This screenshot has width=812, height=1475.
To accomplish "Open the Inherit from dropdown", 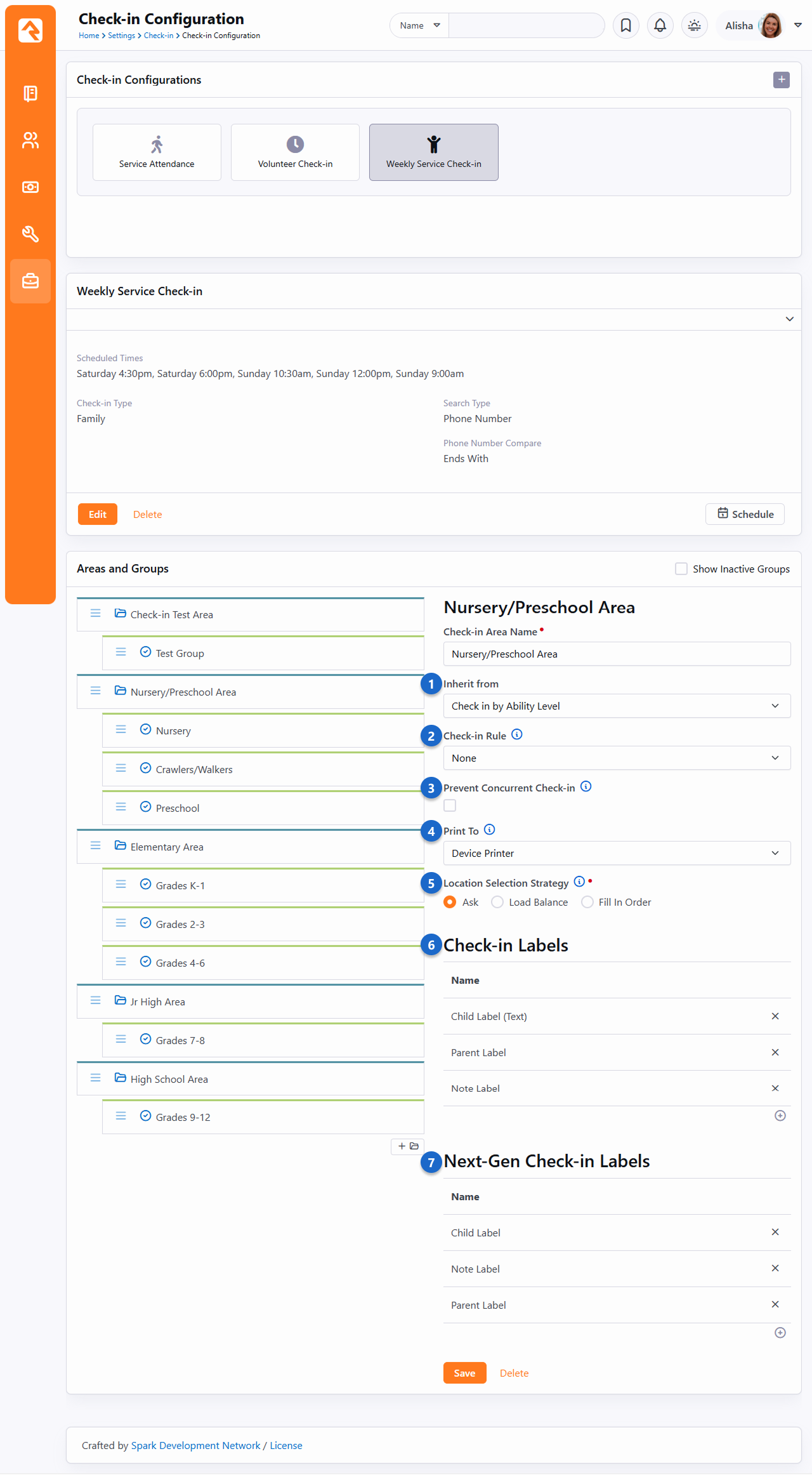I will coord(616,706).
